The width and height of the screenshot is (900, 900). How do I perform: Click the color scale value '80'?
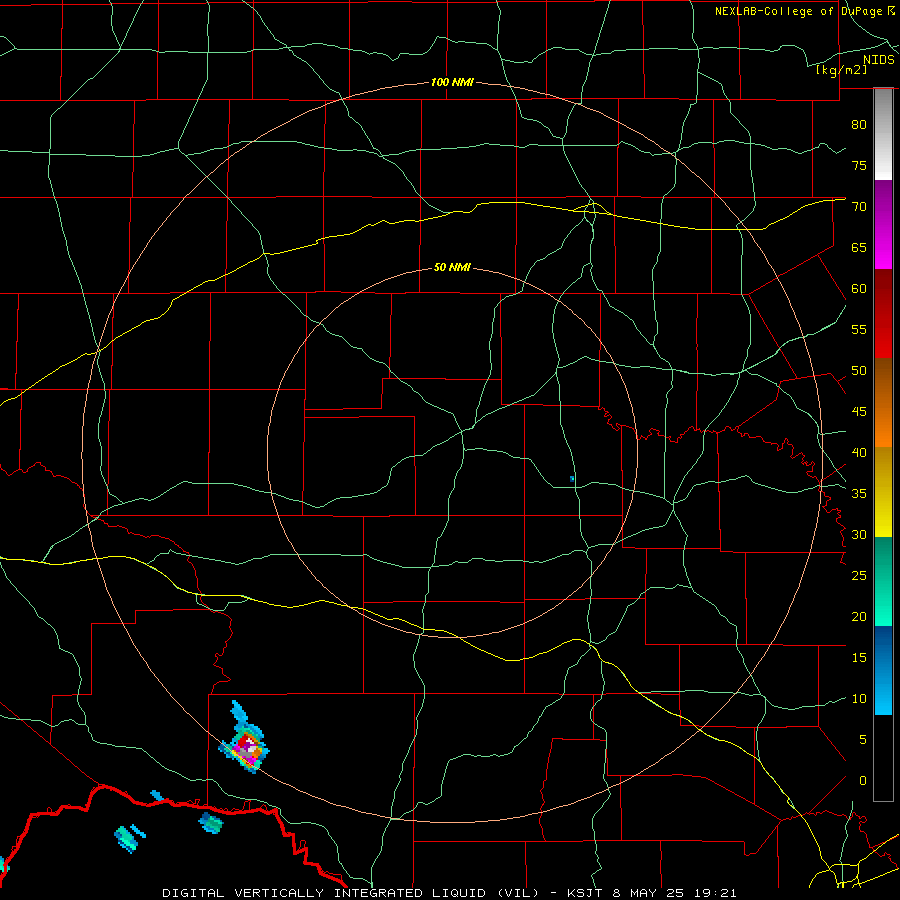point(859,125)
